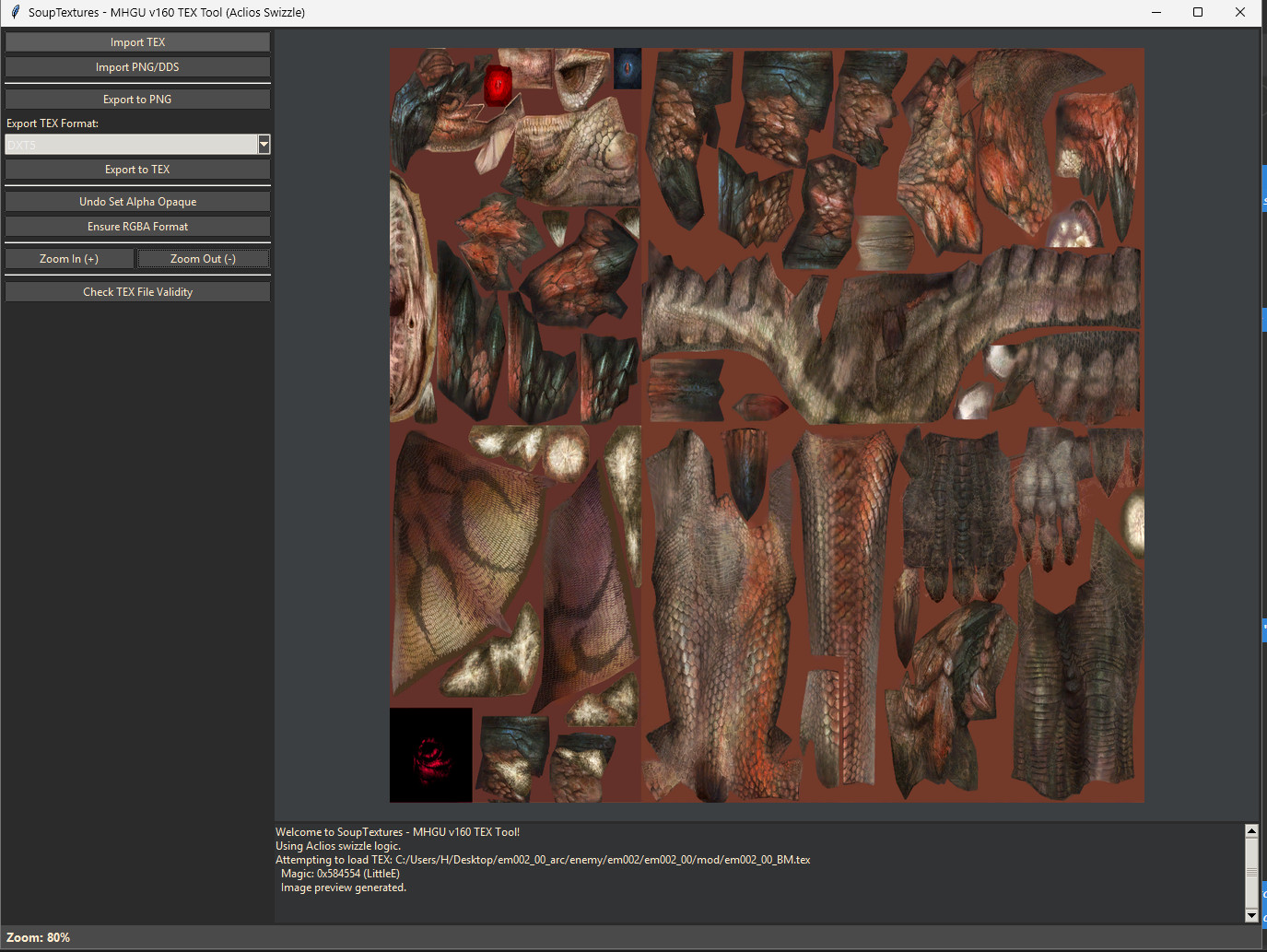1267x952 pixels.
Task: Open the Export TEX Format combo box
Action: [x=129, y=145]
